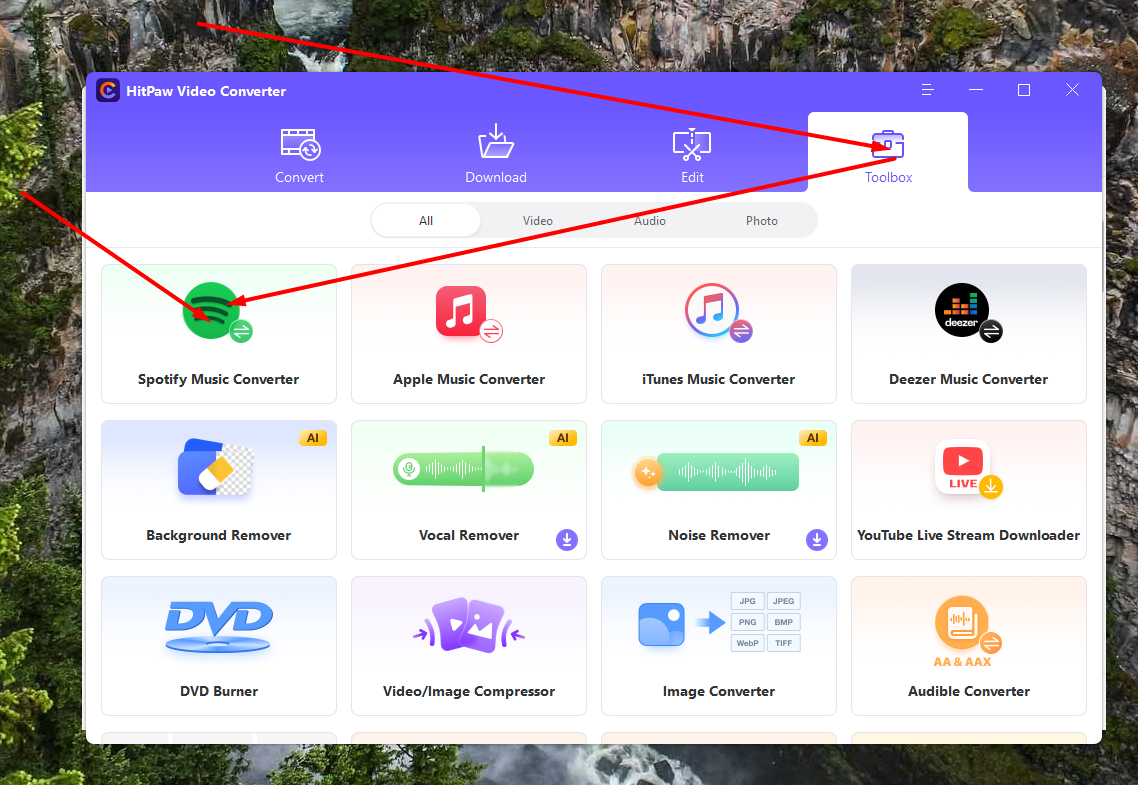Click the Toolbox briefcase icon

(x=888, y=144)
